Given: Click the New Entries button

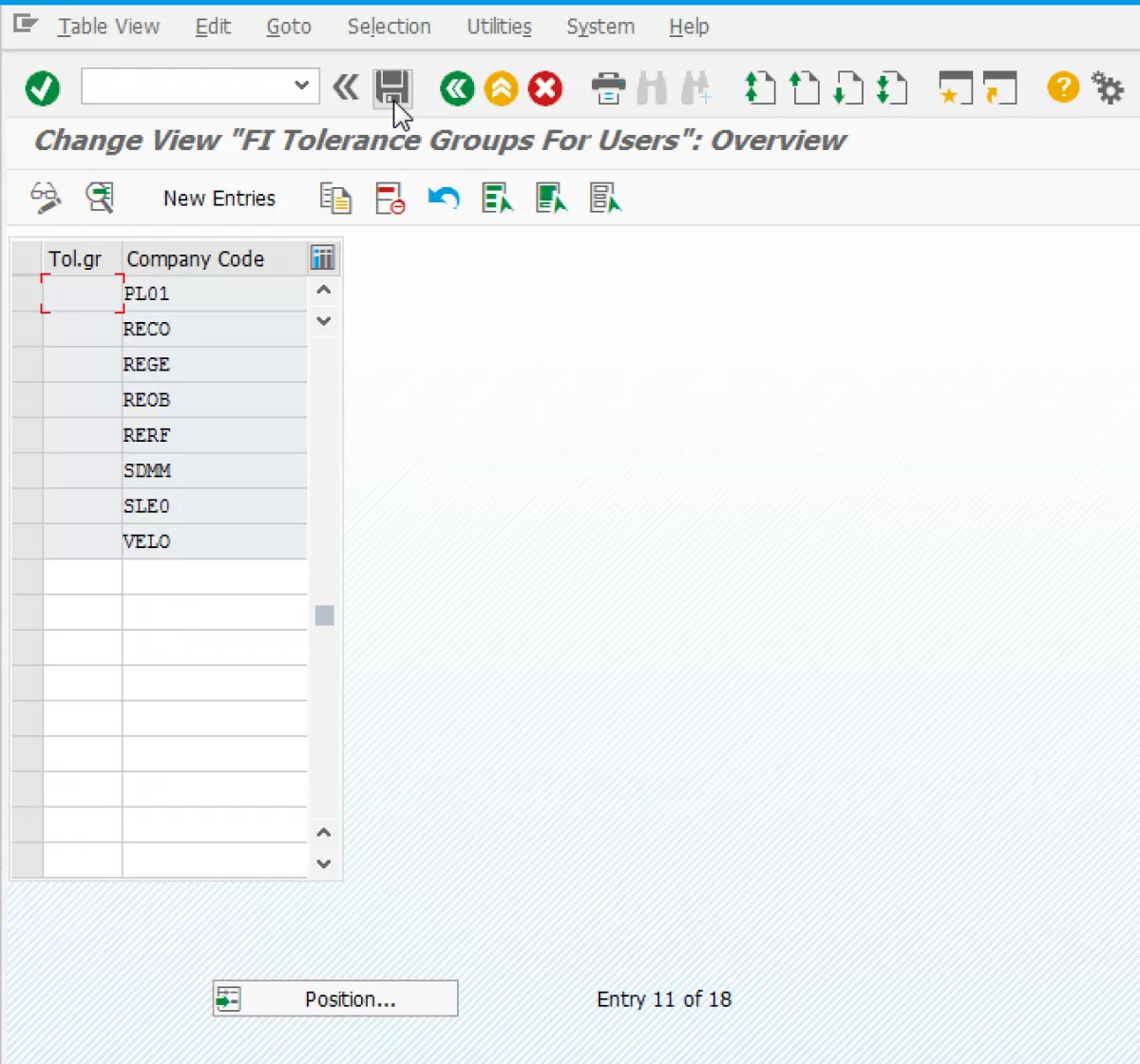Looking at the screenshot, I should tap(219, 199).
